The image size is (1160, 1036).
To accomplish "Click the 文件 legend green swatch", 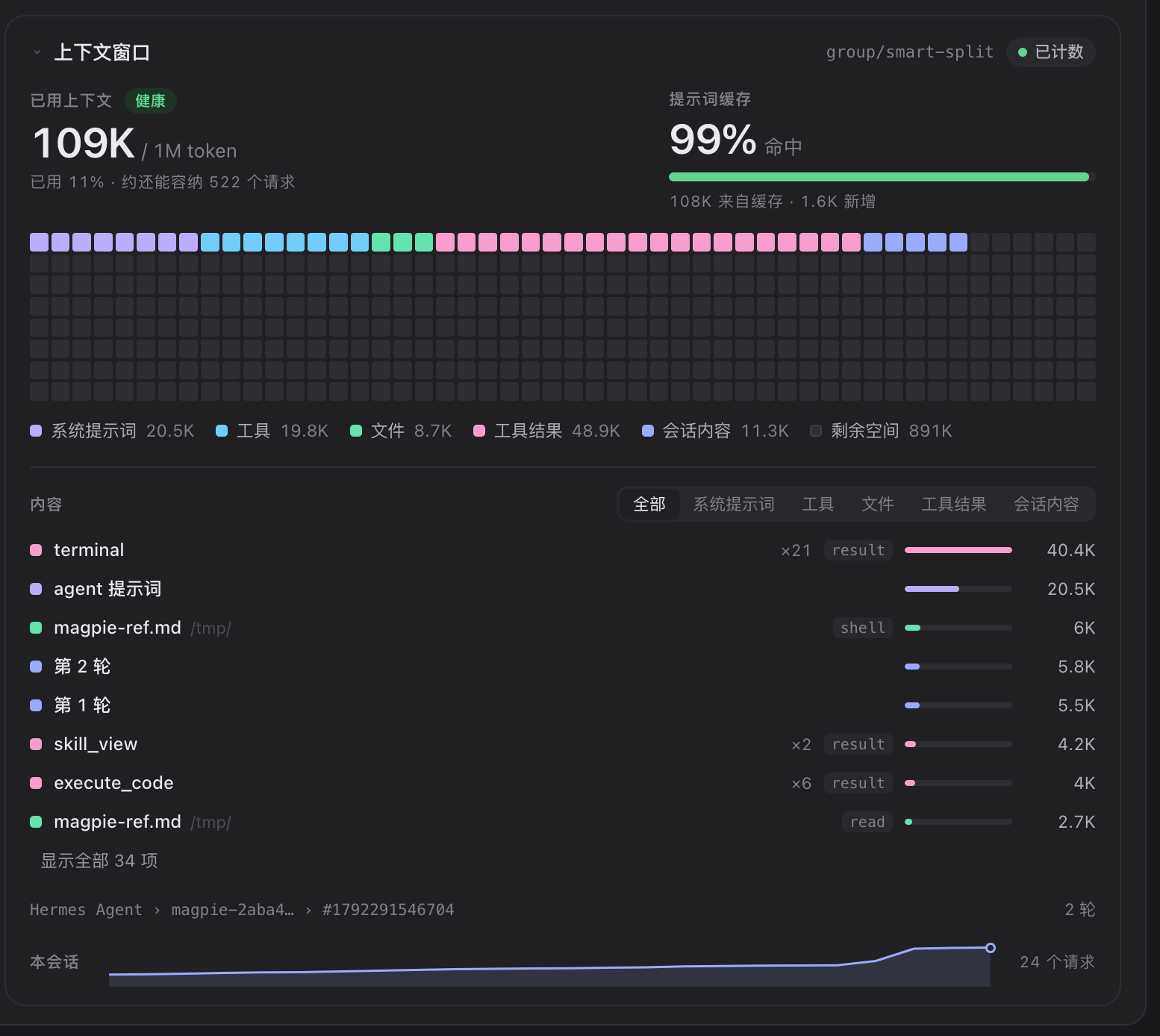I will pos(356,431).
